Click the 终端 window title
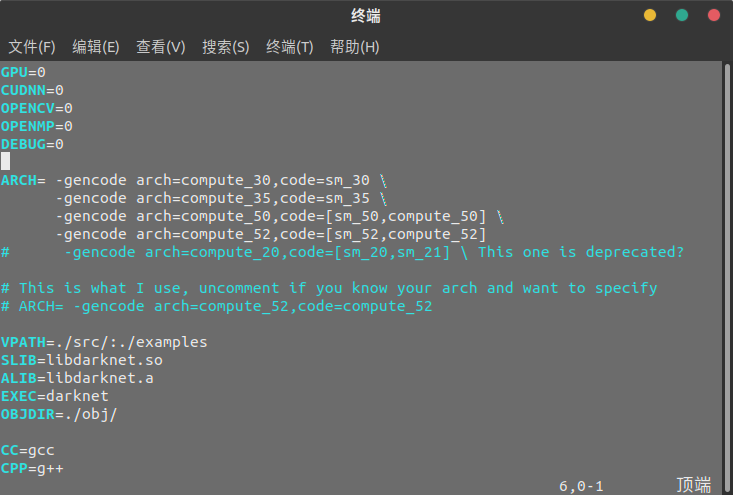The width and height of the screenshot is (733, 495). [366, 16]
